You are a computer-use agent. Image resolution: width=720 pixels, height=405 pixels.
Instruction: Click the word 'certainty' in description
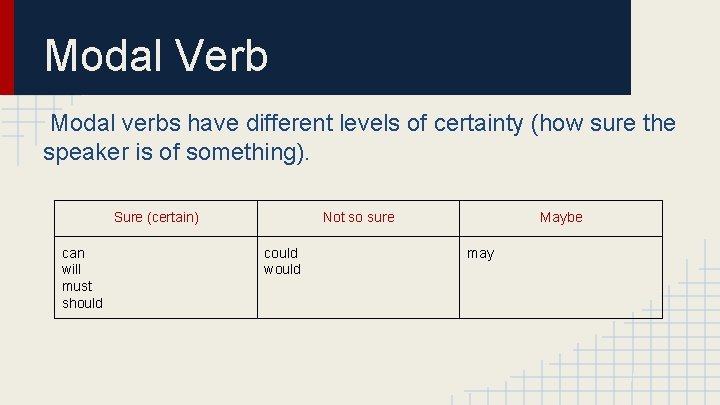[x=478, y=124]
